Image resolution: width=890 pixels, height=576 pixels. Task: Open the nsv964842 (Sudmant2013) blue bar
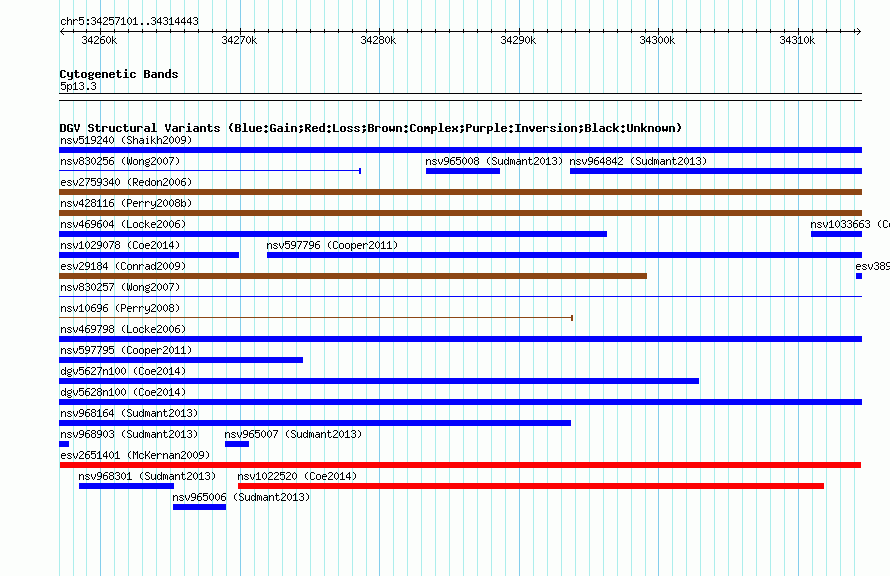(x=716, y=171)
